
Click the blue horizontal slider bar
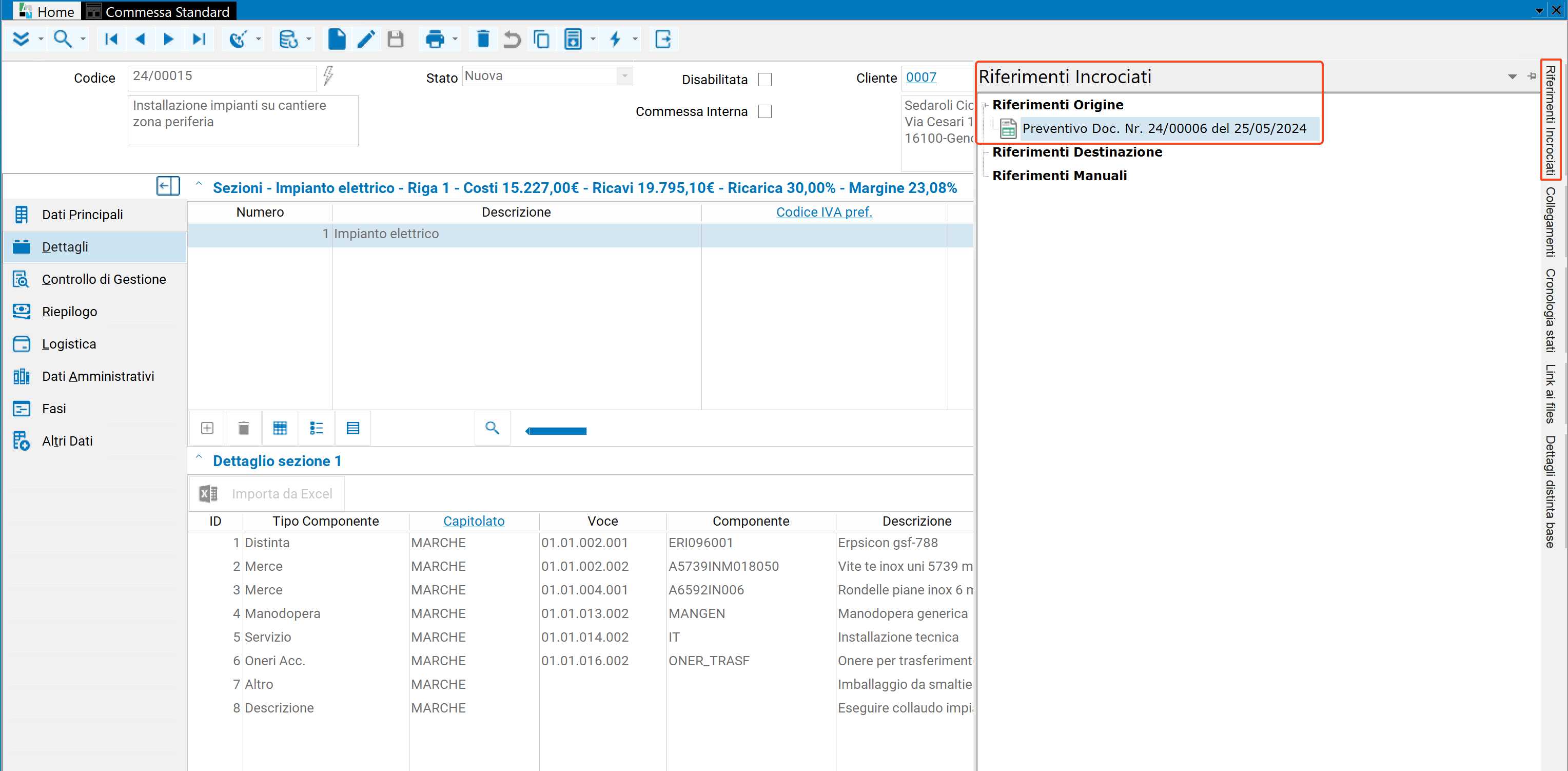click(x=556, y=431)
